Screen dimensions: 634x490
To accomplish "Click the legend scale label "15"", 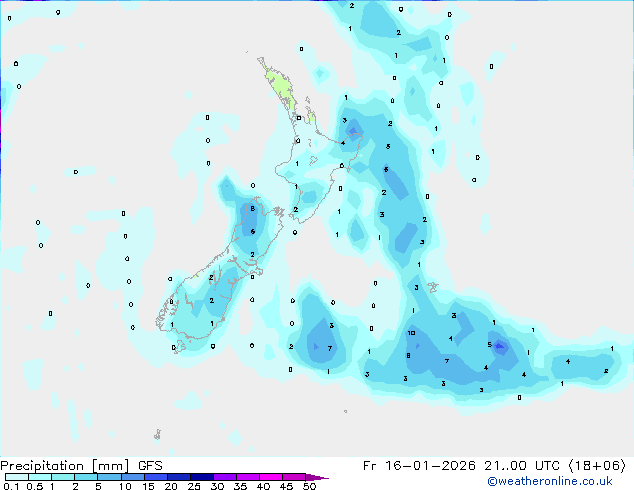I will coord(148,486).
